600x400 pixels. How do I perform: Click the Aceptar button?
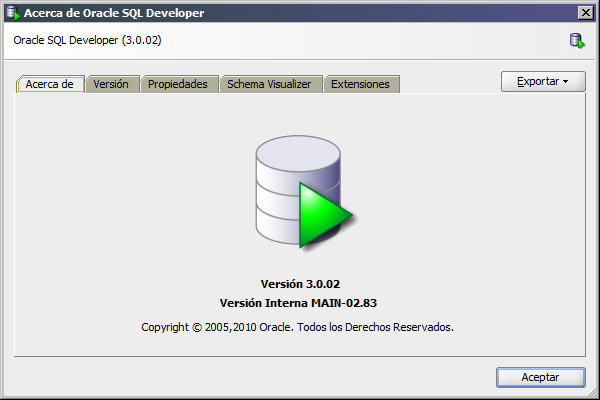(x=540, y=377)
